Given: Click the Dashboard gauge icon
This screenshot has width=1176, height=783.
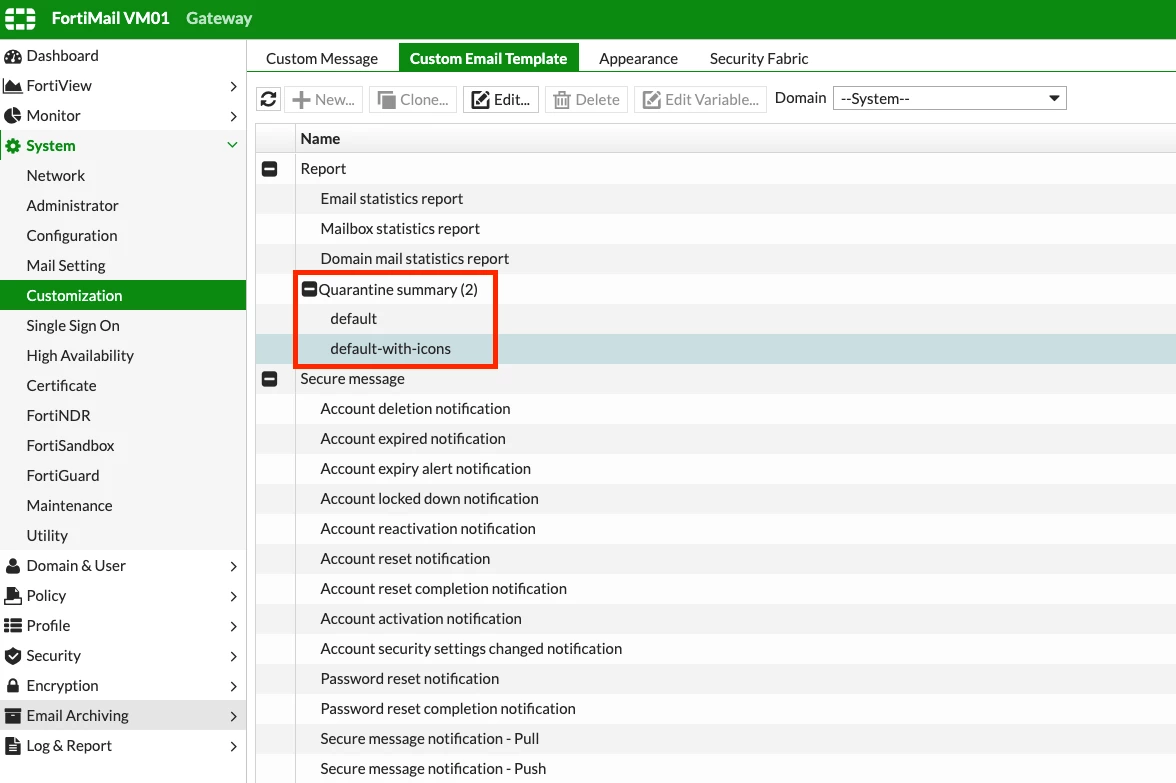Looking at the screenshot, I should [13, 56].
